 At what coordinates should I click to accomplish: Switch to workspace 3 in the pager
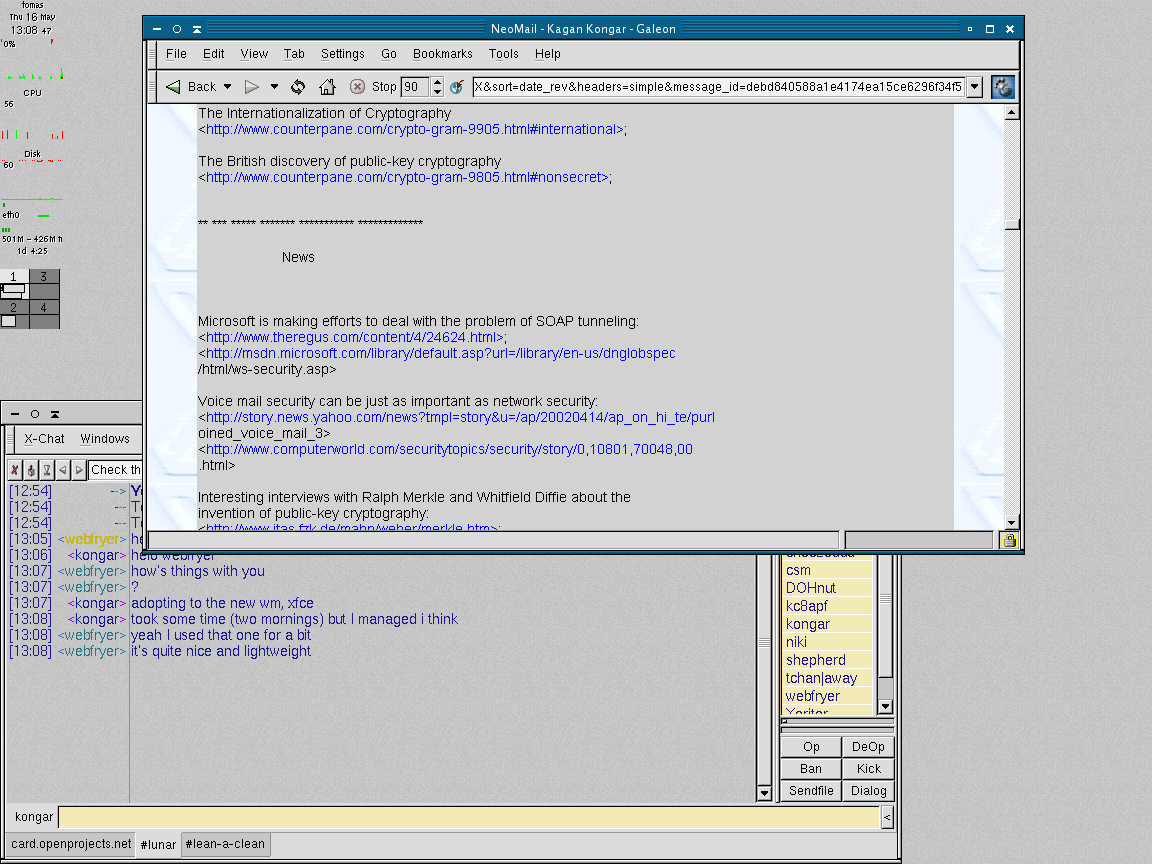(x=44, y=277)
